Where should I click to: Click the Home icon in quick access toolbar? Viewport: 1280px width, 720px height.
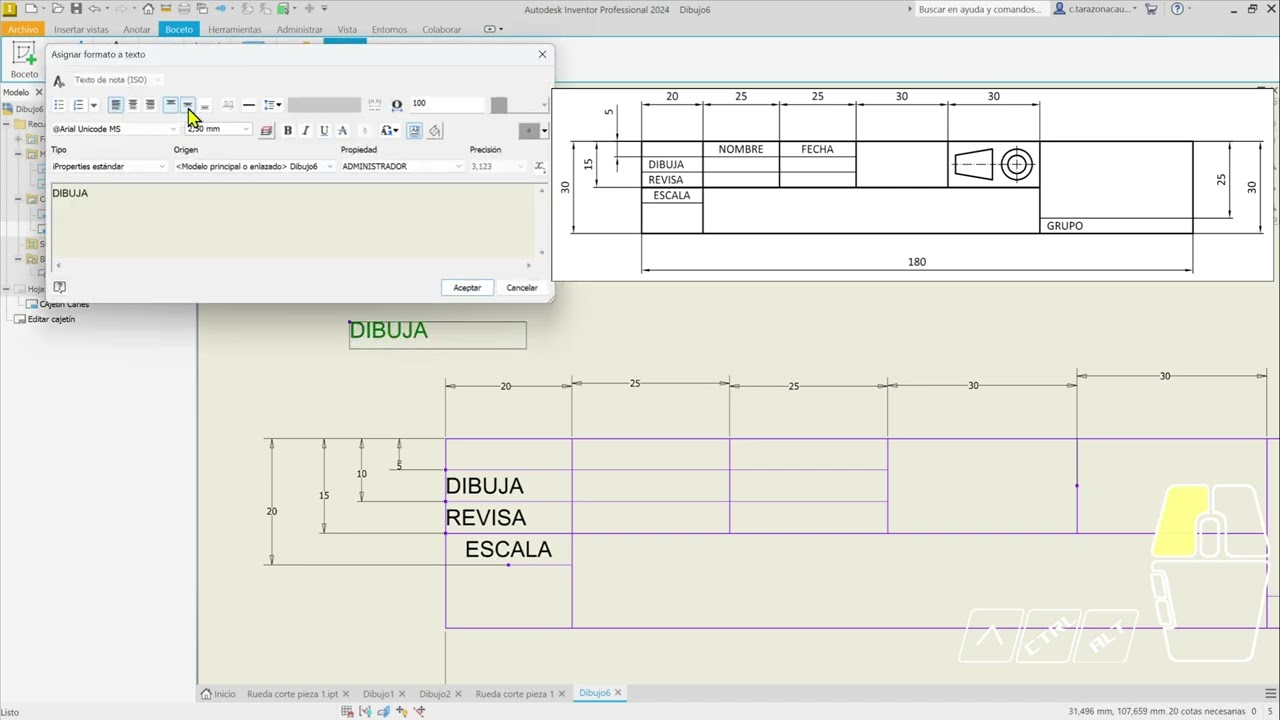point(148,9)
